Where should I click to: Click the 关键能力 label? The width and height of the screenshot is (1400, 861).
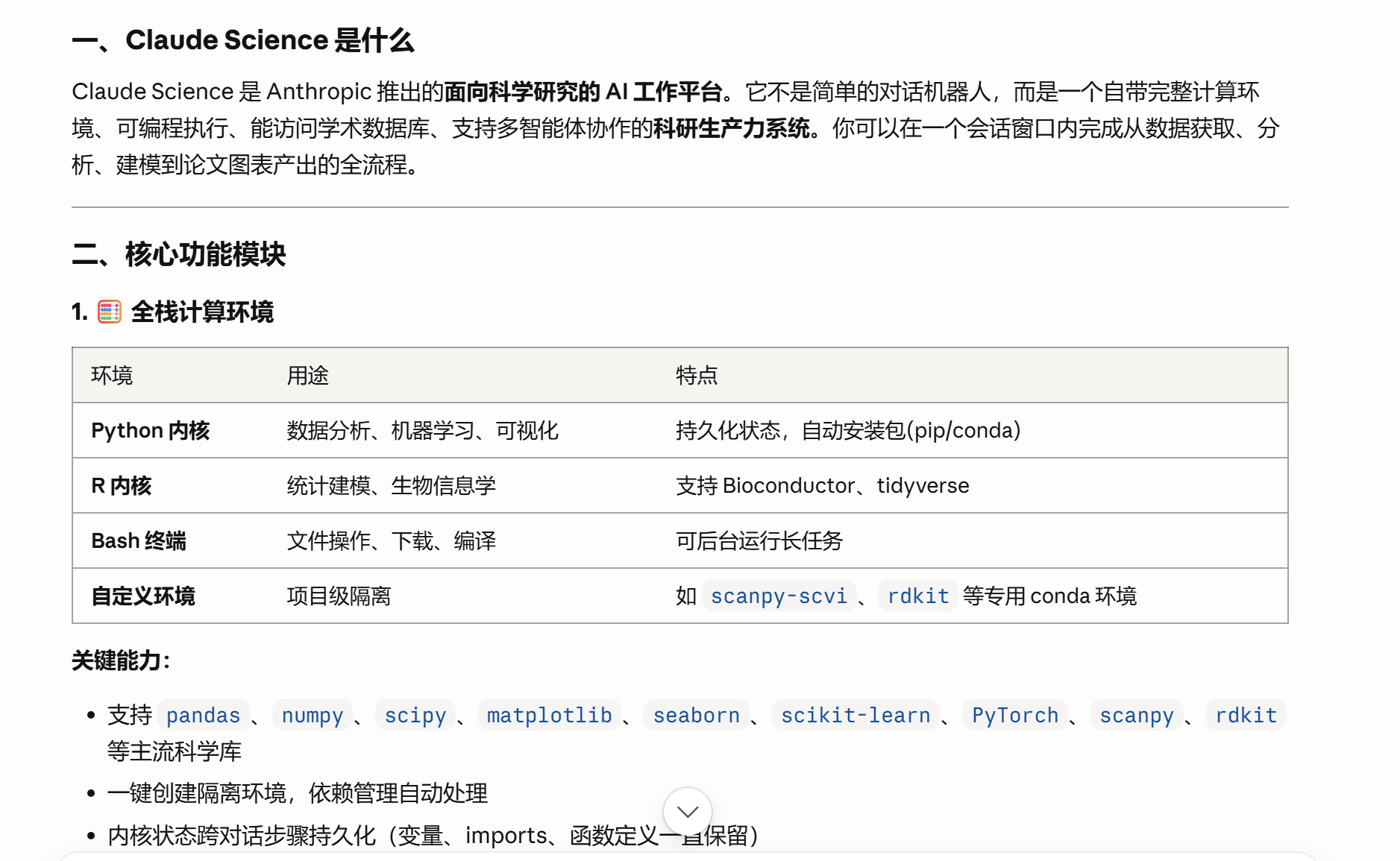pyautogui.click(x=122, y=660)
